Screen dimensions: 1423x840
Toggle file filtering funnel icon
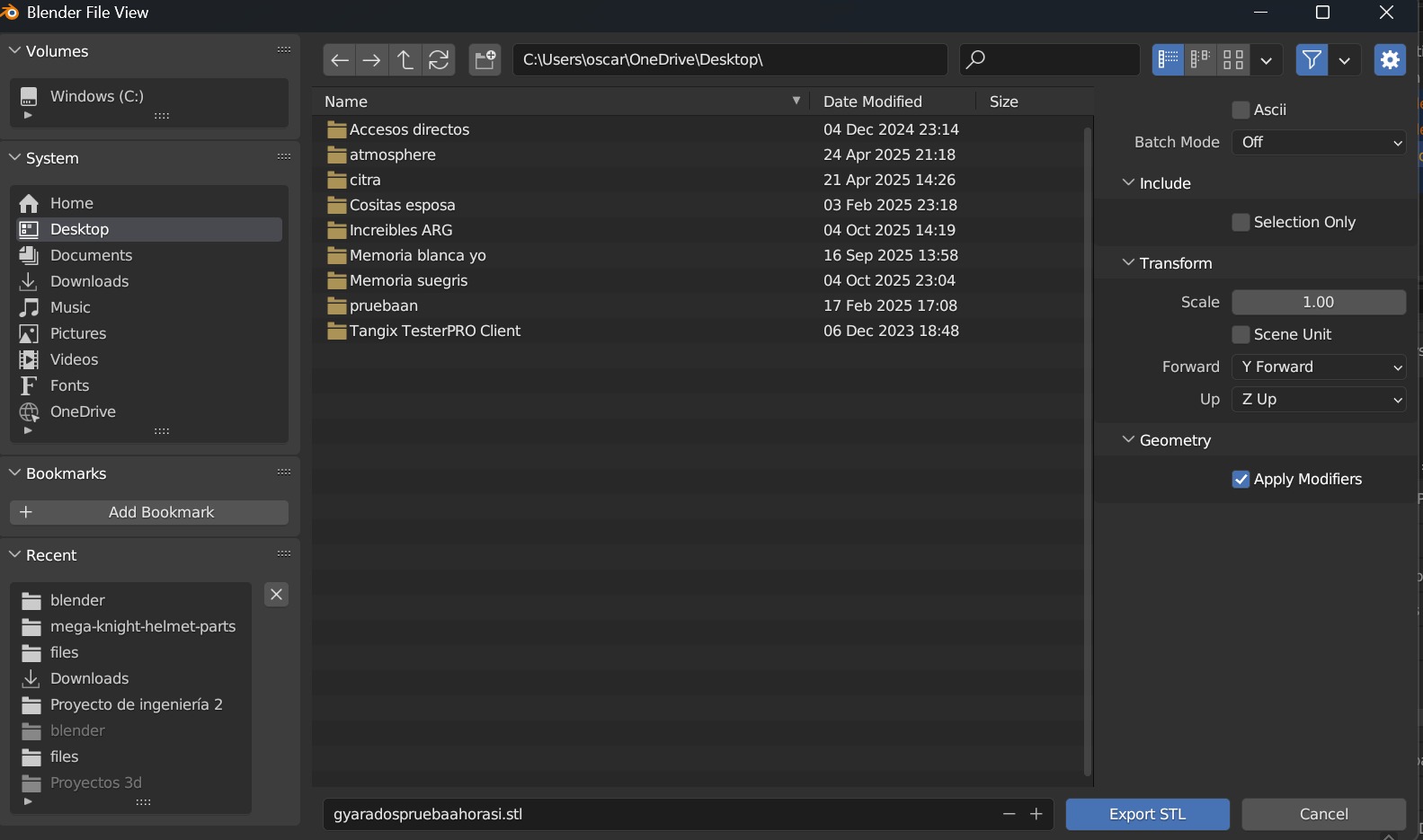[x=1312, y=59]
